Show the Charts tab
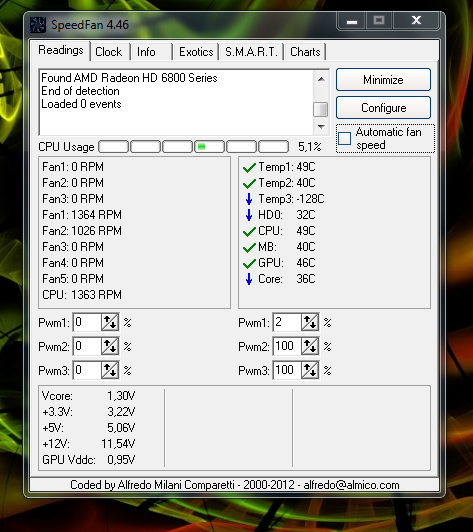This screenshot has width=473, height=532. coord(305,52)
